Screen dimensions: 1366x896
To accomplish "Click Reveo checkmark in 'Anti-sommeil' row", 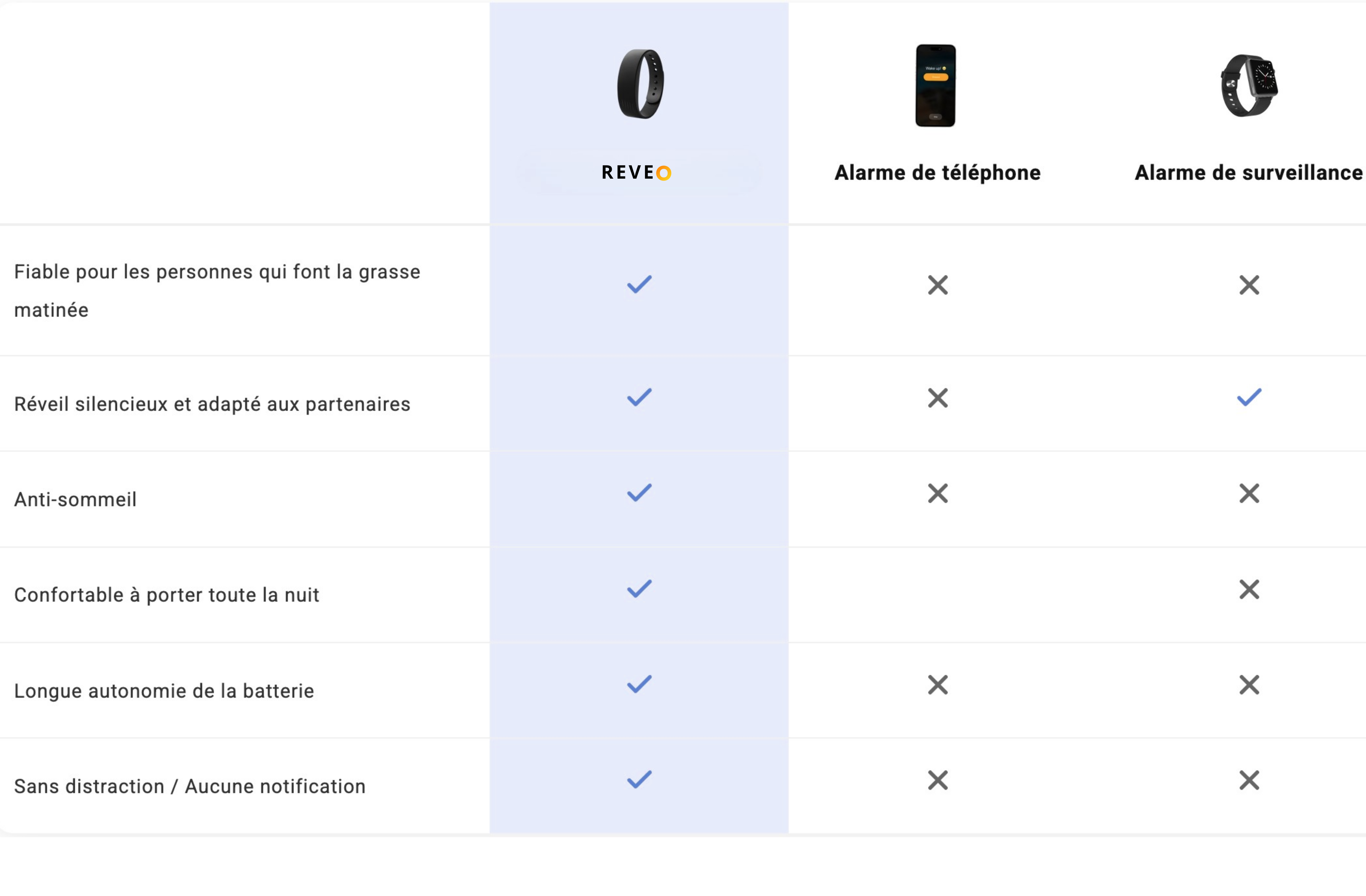I will (x=639, y=493).
